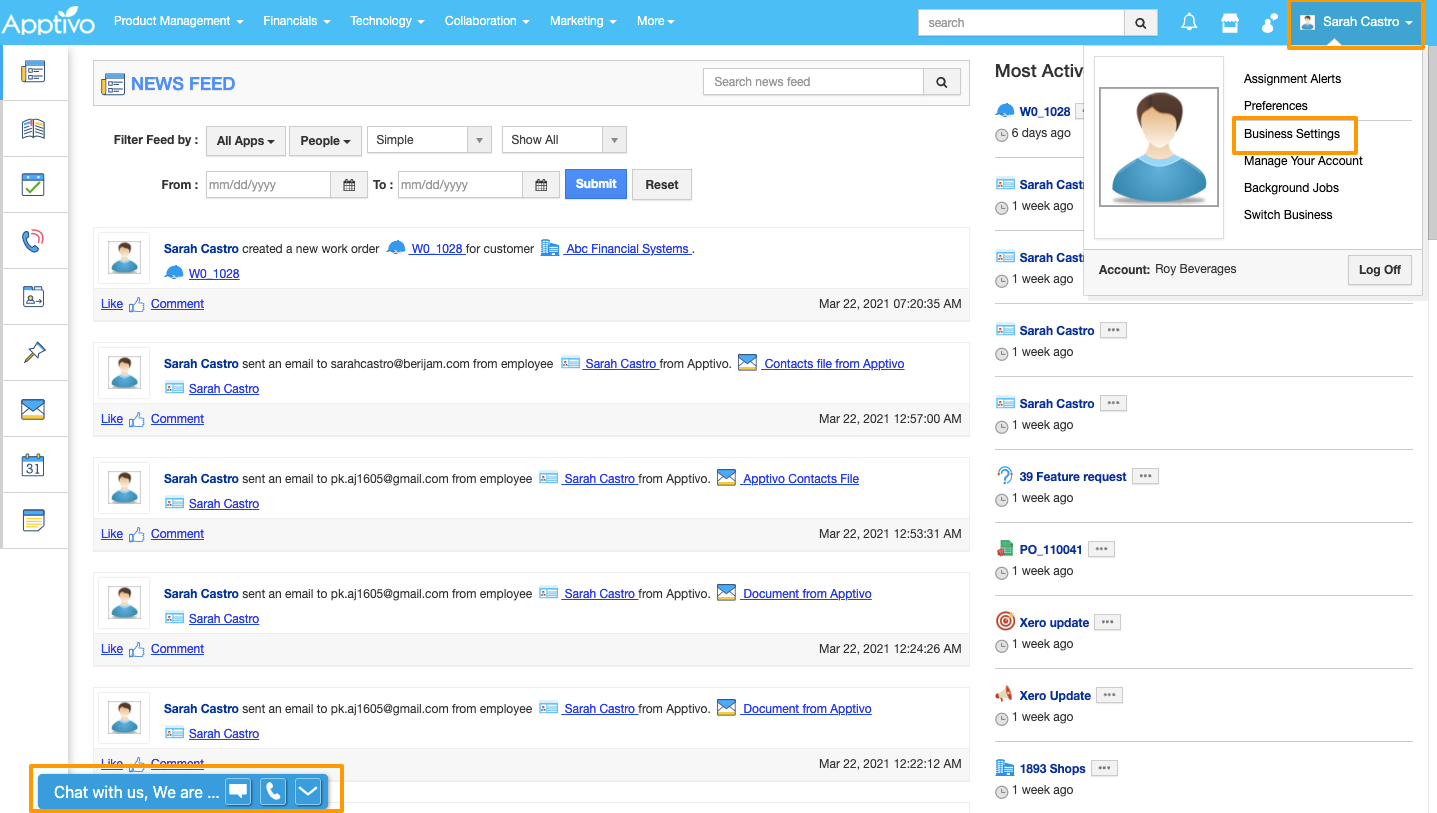The height and width of the screenshot is (813, 1437).
Task: Expand the All Apps filter dropdown
Action: 246,141
